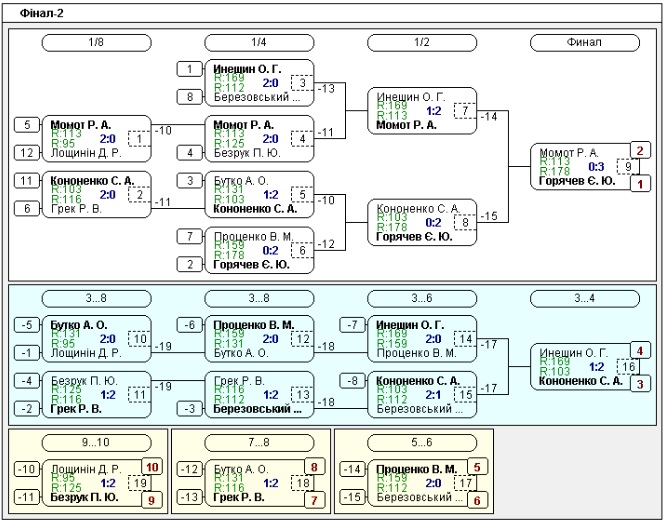The height and width of the screenshot is (521, 664).
Task: Click red place badge 10 for Лощинін
Action: click(x=152, y=467)
